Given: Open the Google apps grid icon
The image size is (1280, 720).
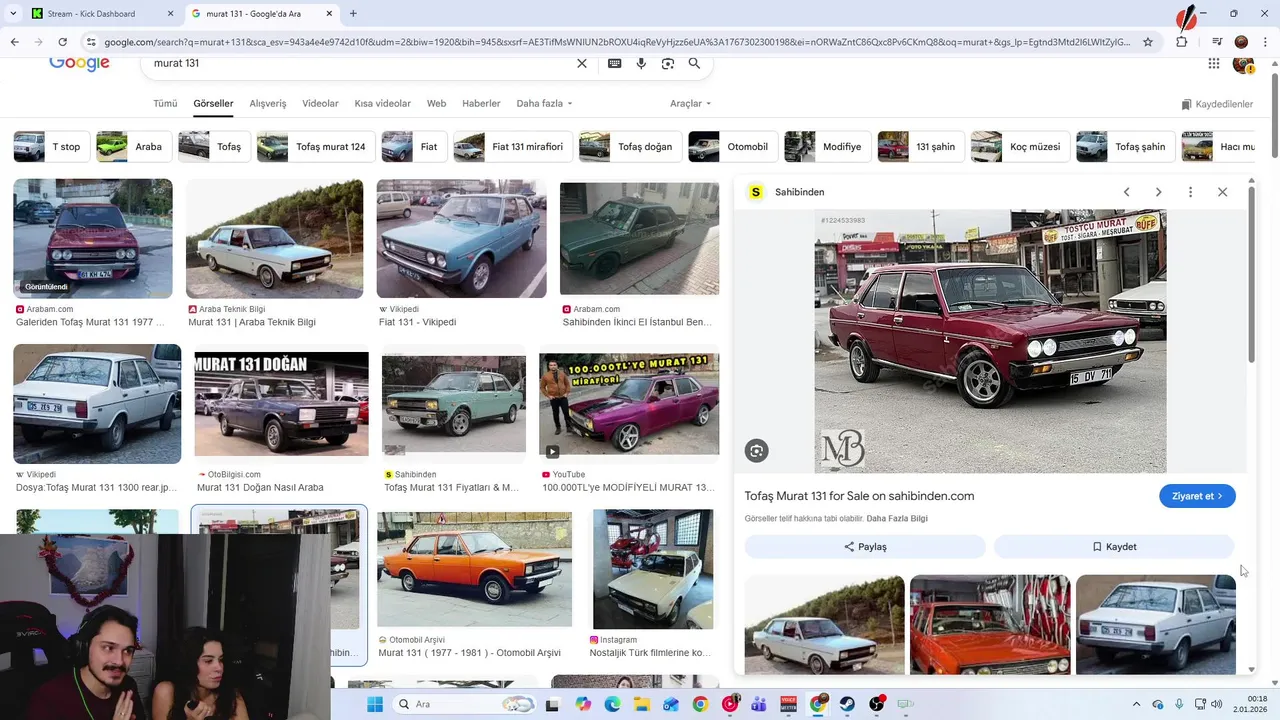Looking at the screenshot, I should pyautogui.click(x=1214, y=63).
